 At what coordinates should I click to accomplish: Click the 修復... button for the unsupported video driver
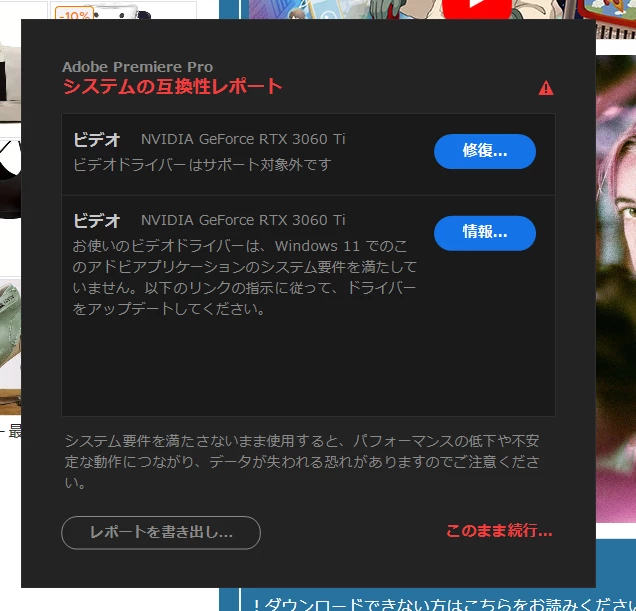click(485, 151)
